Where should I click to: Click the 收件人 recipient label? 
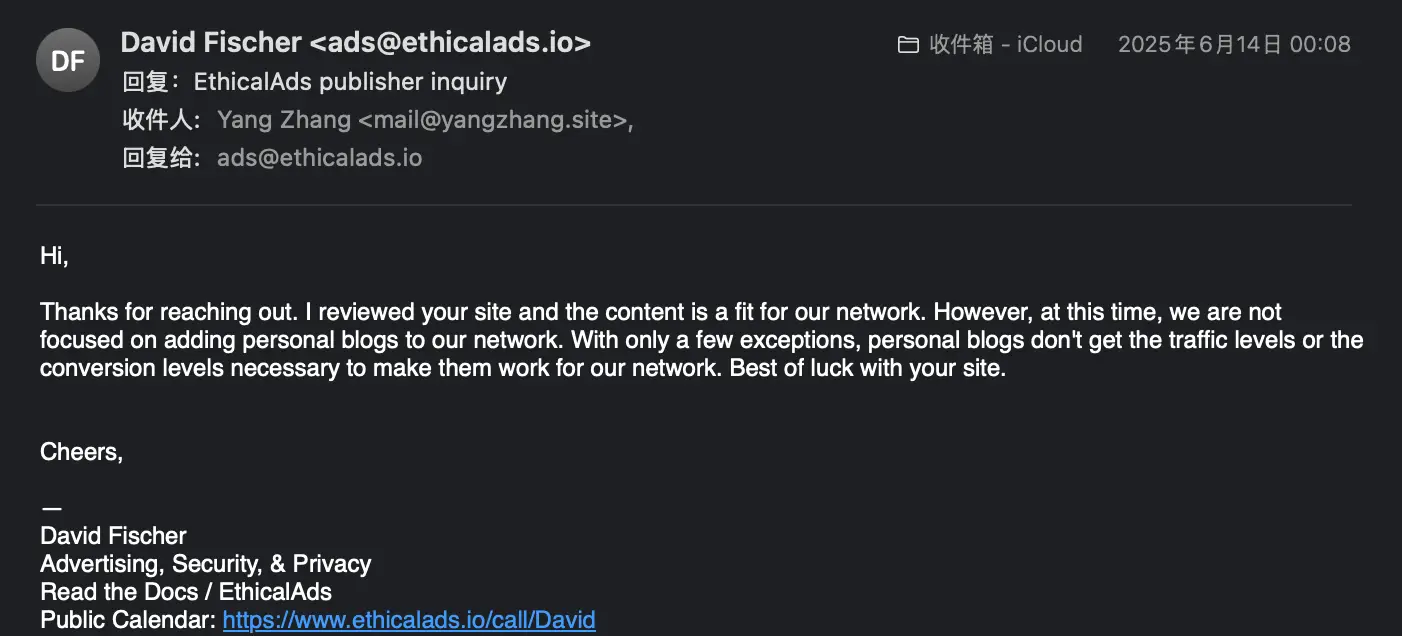coord(160,120)
